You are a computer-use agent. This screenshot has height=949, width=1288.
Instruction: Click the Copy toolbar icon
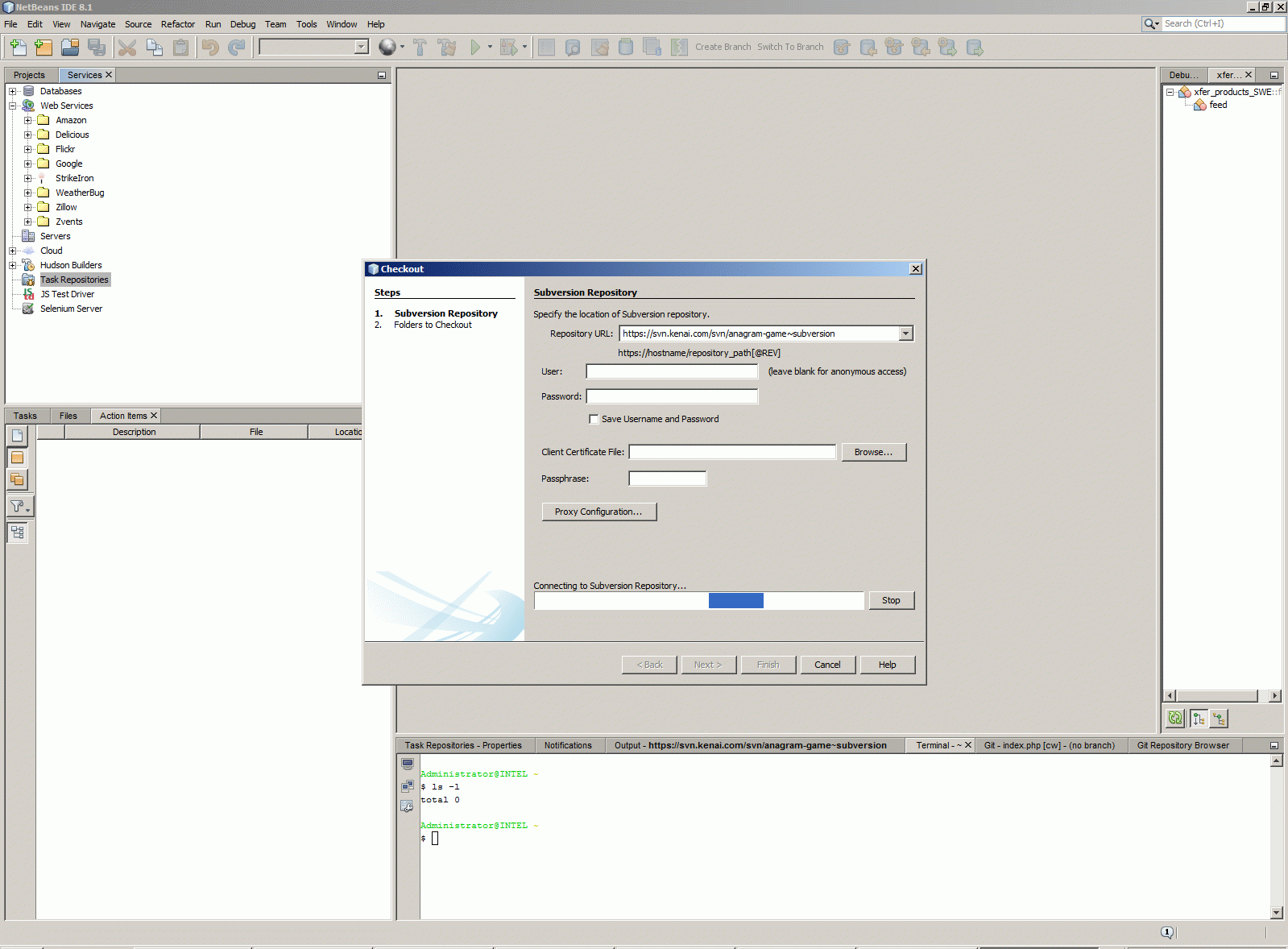pos(154,48)
